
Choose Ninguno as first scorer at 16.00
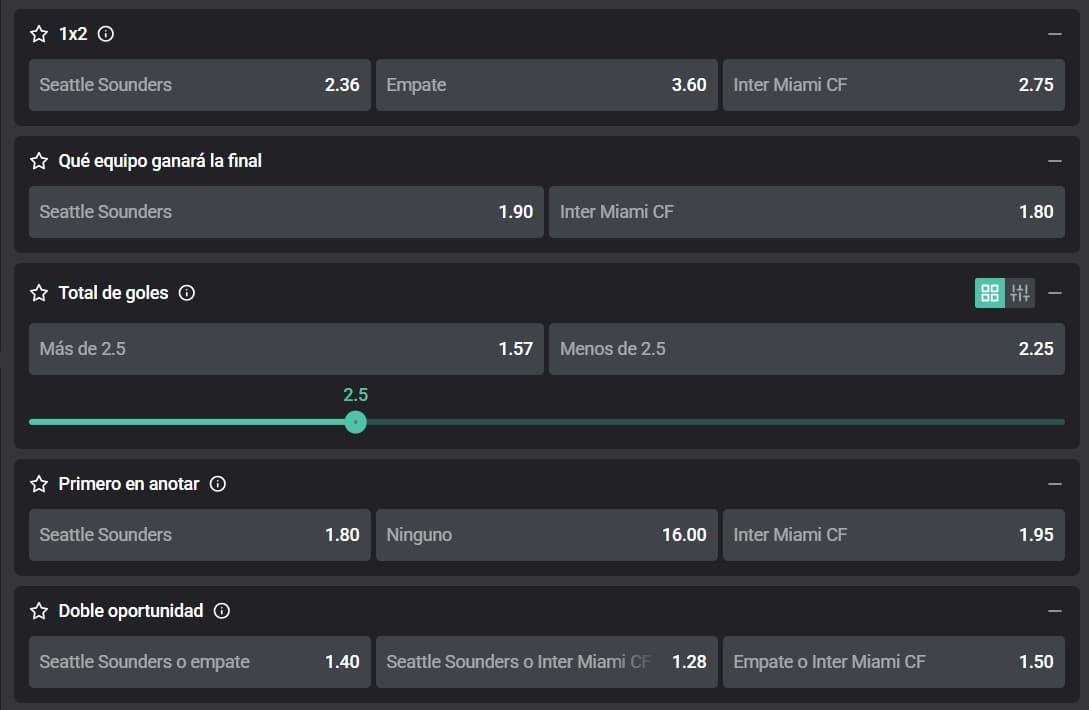546,535
